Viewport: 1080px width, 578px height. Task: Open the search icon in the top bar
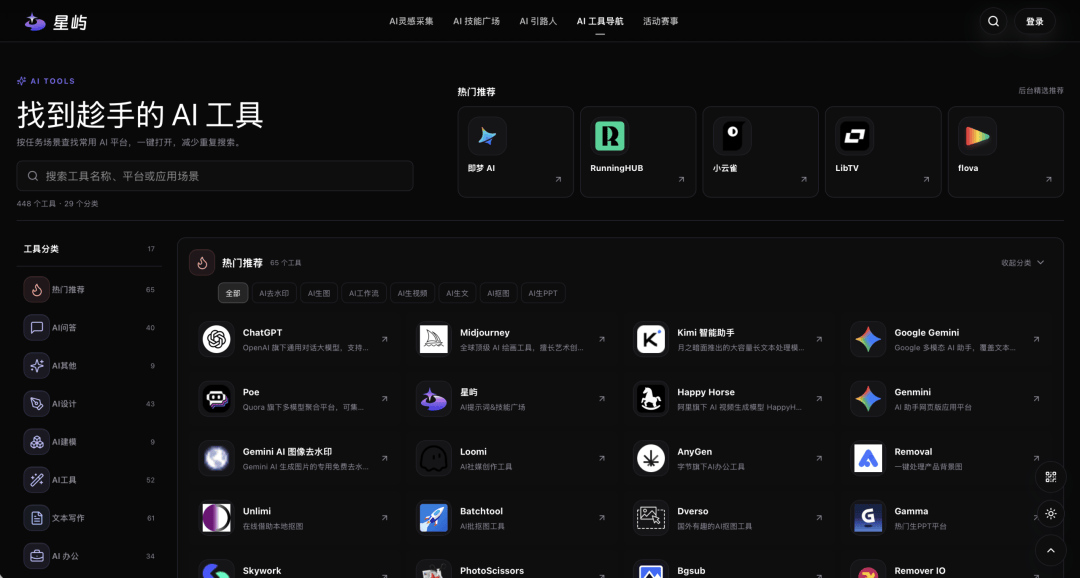[x=993, y=21]
